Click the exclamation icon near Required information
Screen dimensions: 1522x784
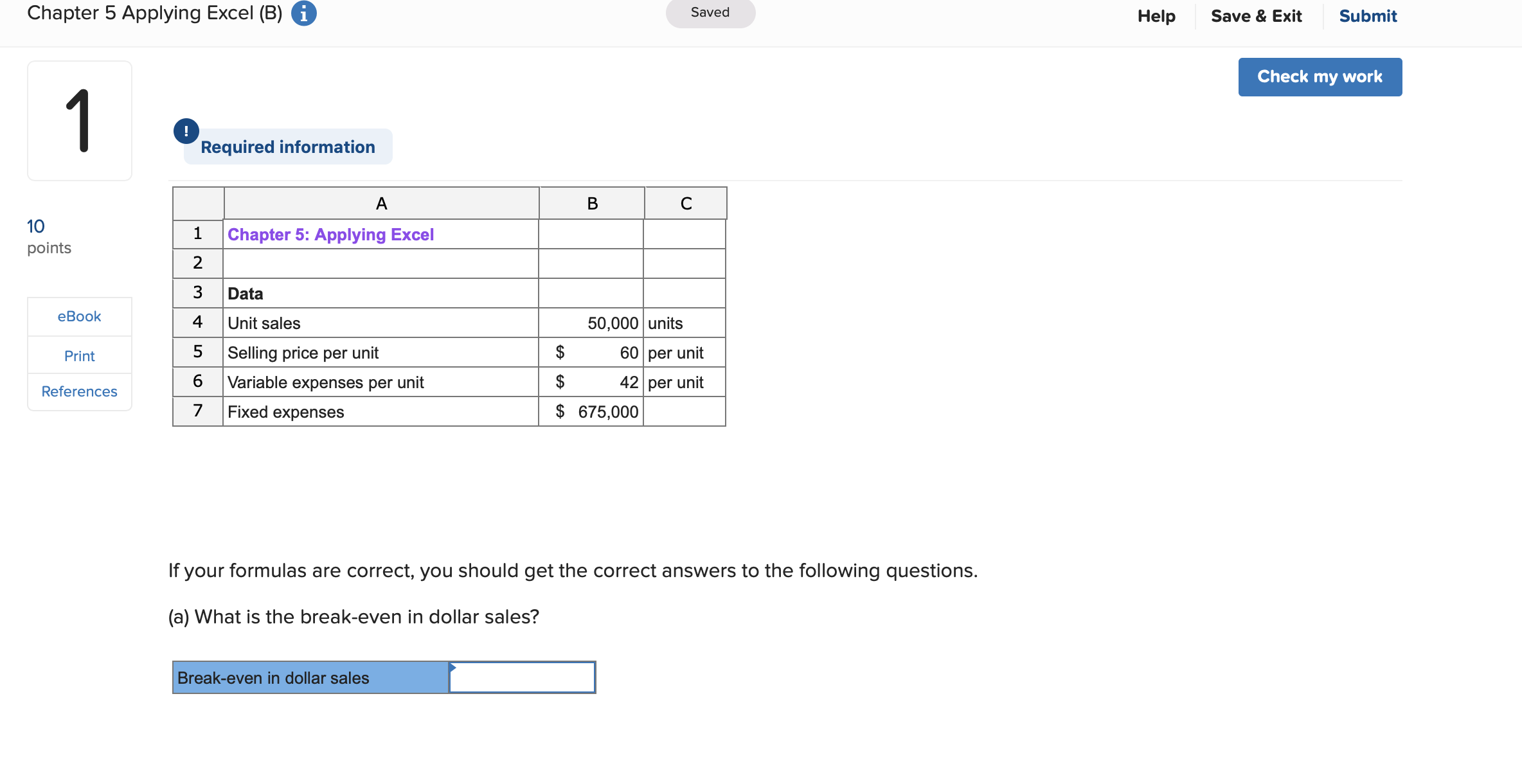click(186, 130)
